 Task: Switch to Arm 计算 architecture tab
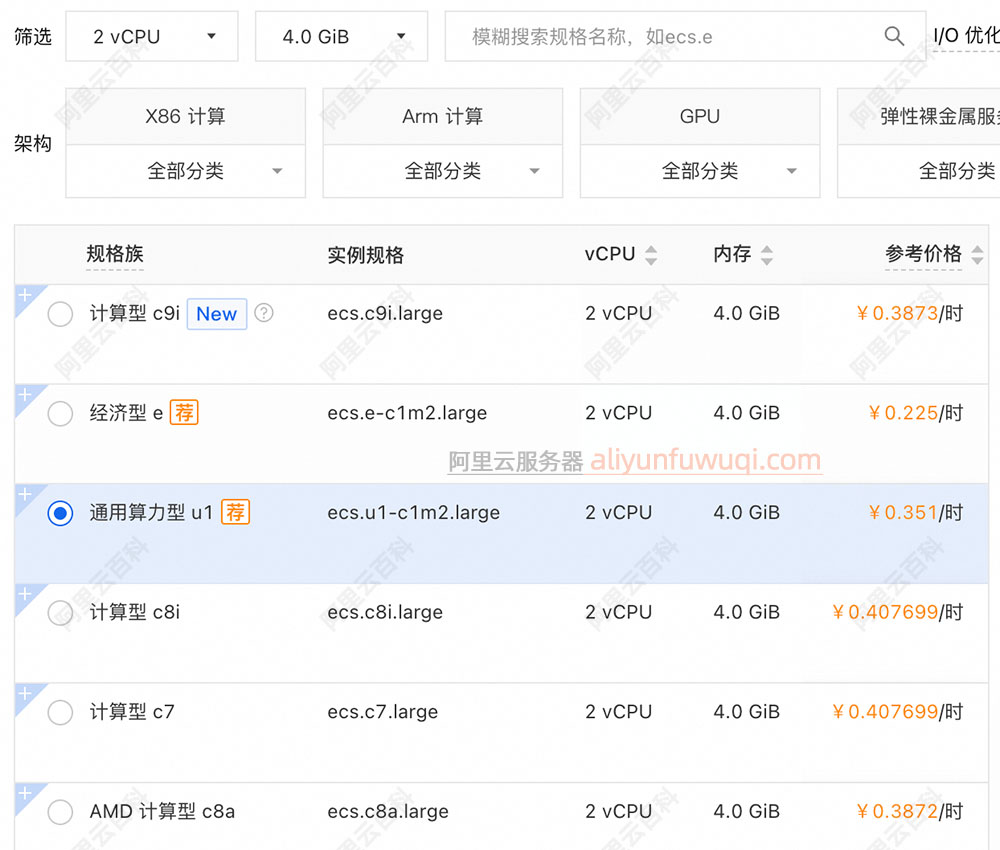coord(443,116)
